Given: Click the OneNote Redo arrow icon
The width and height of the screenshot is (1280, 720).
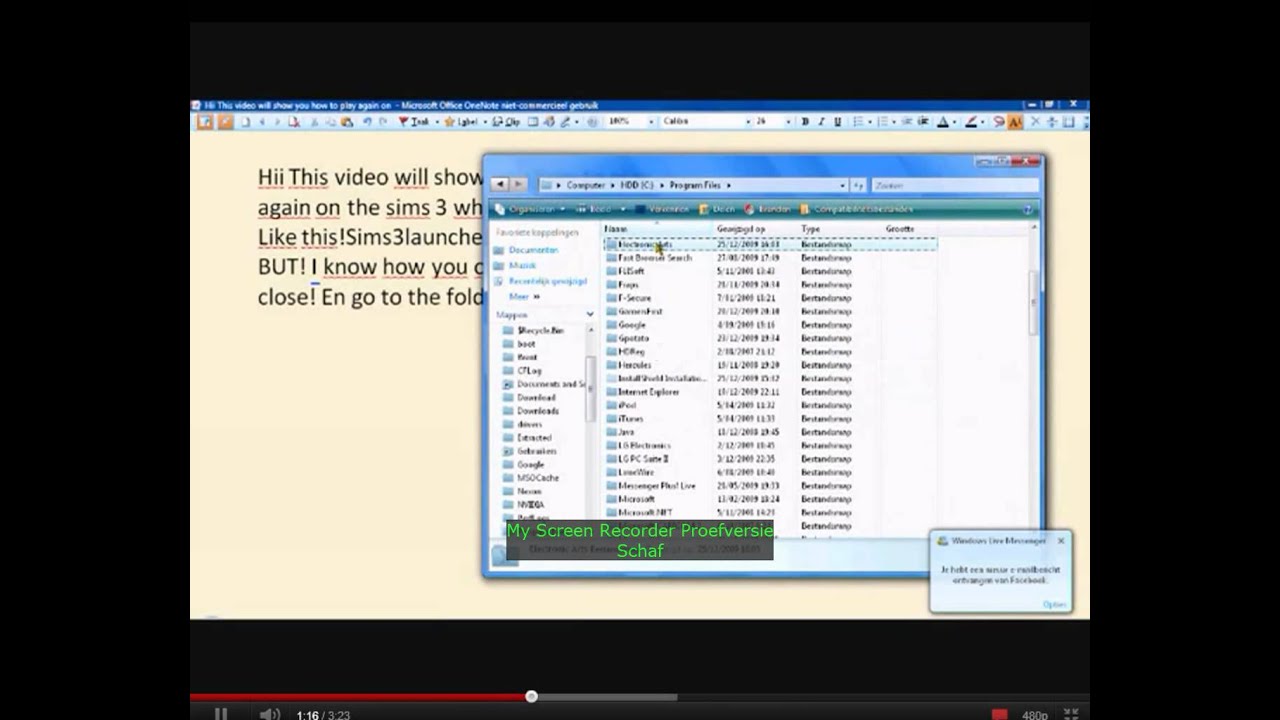Looking at the screenshot, I should coord(383,122).
